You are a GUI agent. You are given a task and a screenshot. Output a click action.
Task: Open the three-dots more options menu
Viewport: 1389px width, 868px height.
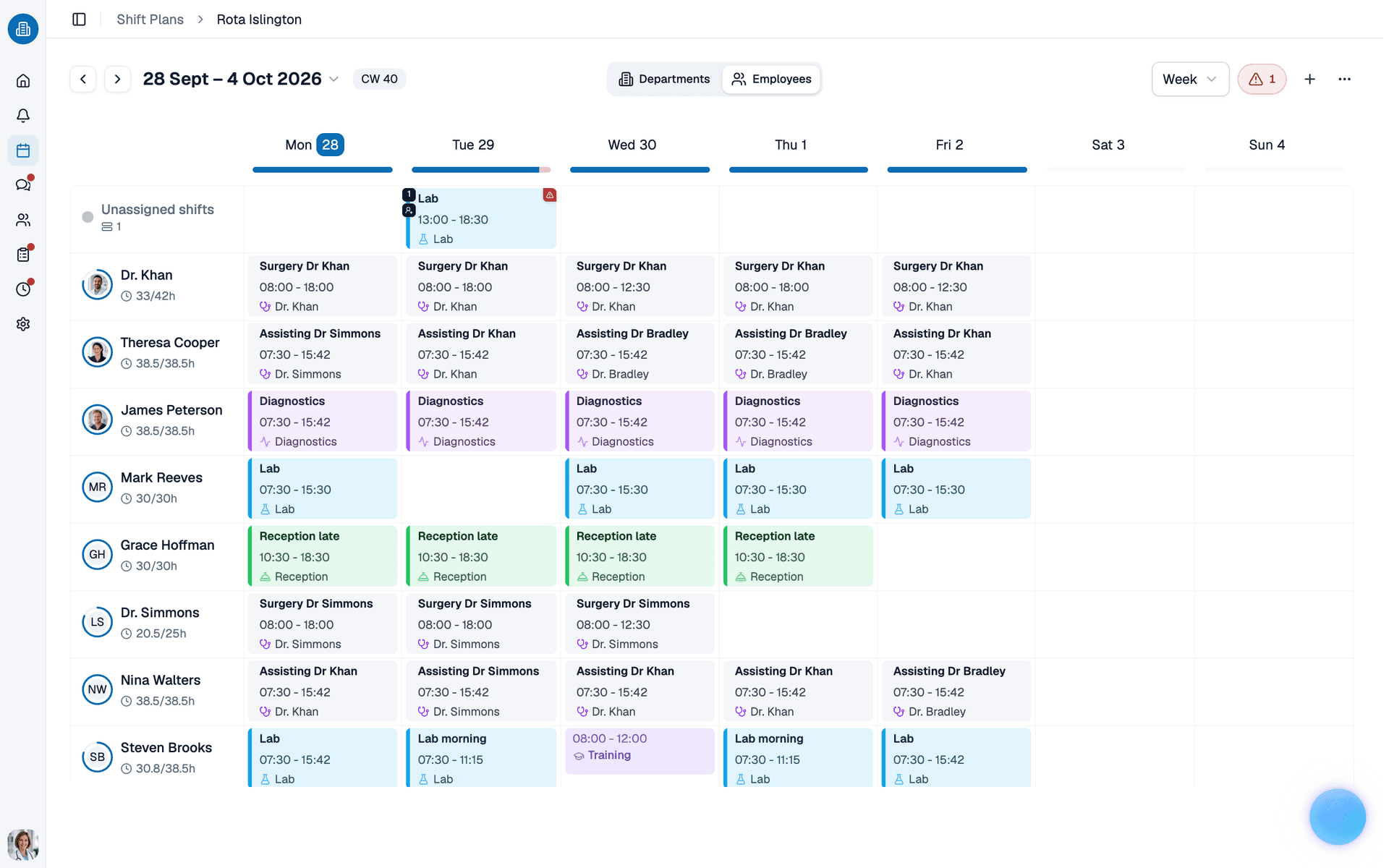[x=1344, y=79]
